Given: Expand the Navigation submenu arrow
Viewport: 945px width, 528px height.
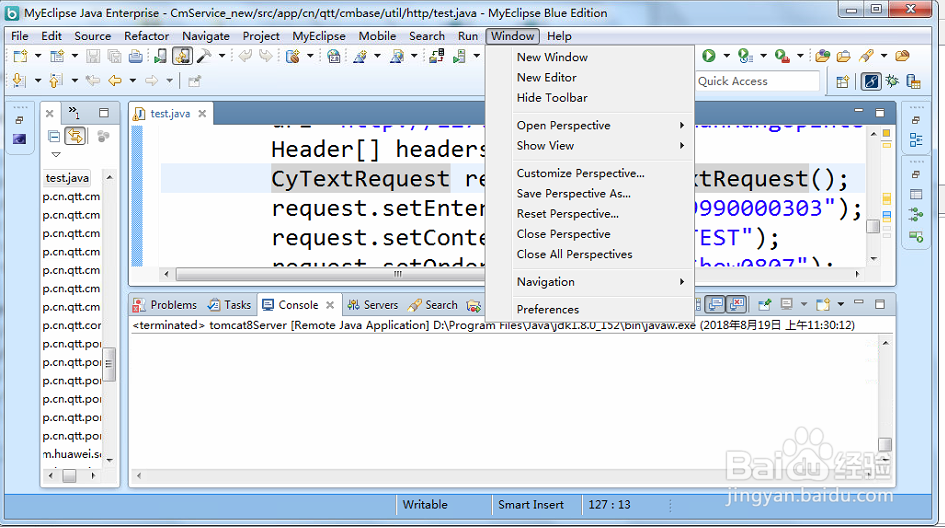Looking at the screenshot, I should pos(682,282).
